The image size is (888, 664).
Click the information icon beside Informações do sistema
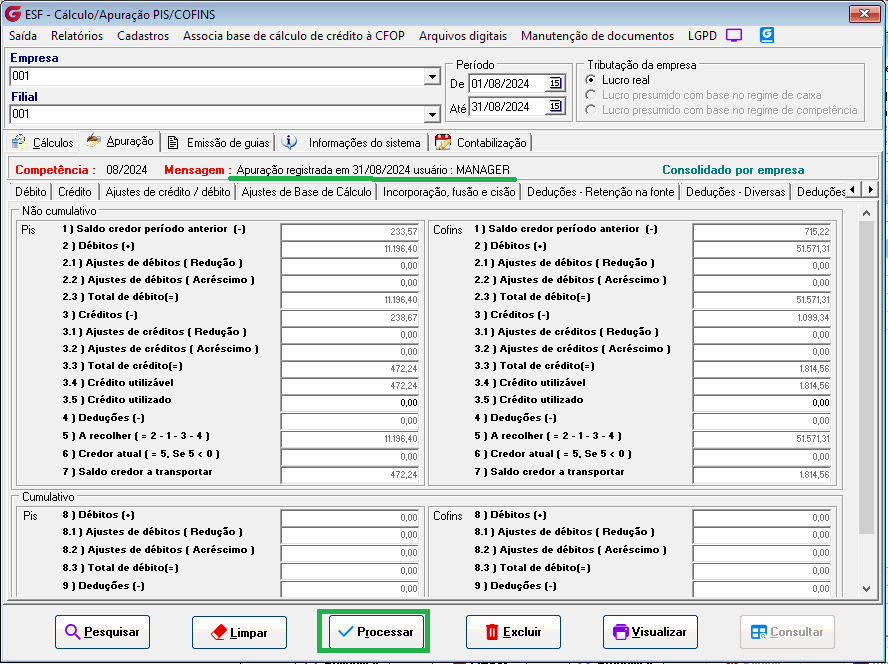pyautogui.click(x=289, y=142)
